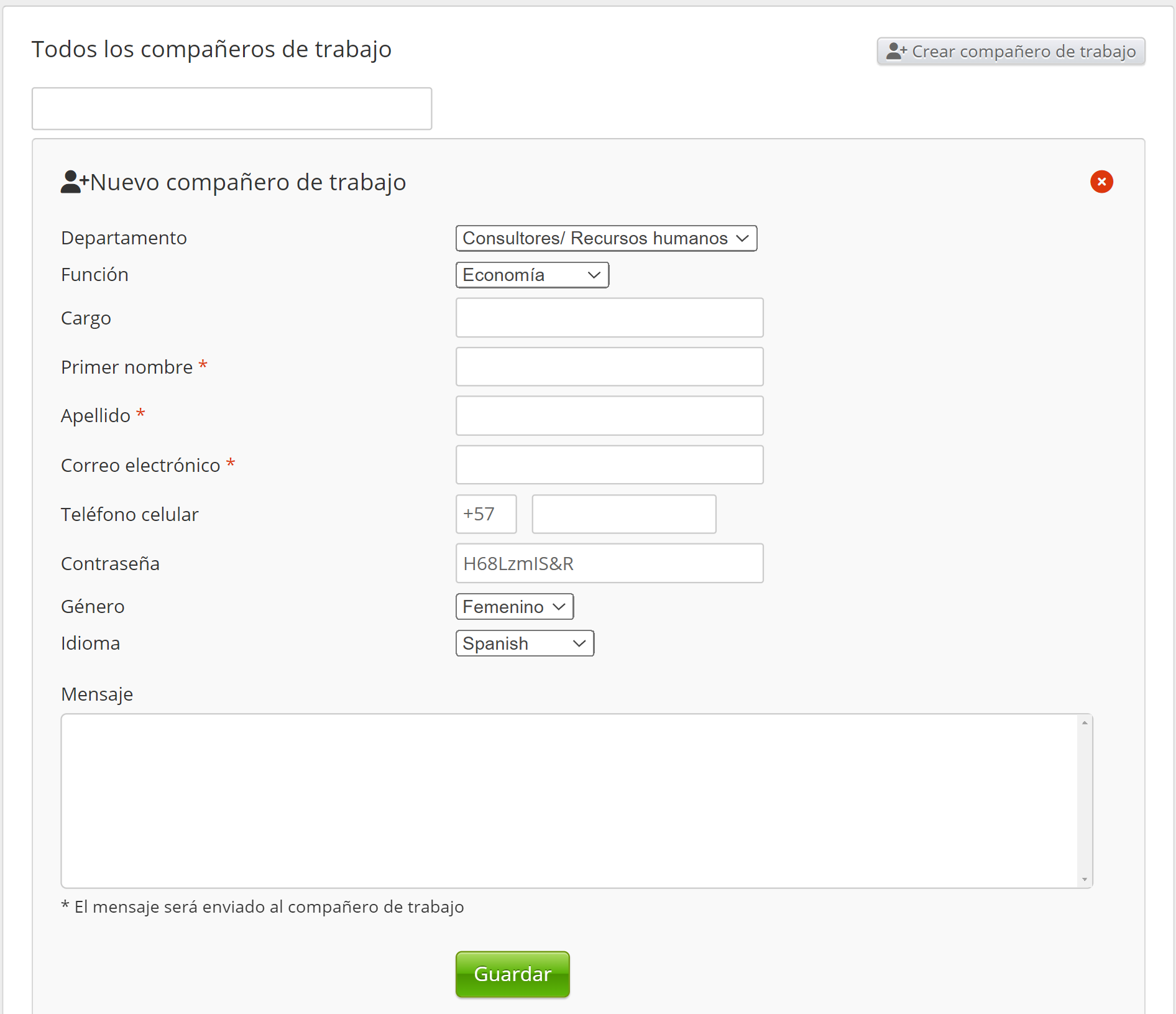The width and height of the screenshot is (1176, 1014).
Task: Click the Teléfono celular number field
Action: (624, 514)
